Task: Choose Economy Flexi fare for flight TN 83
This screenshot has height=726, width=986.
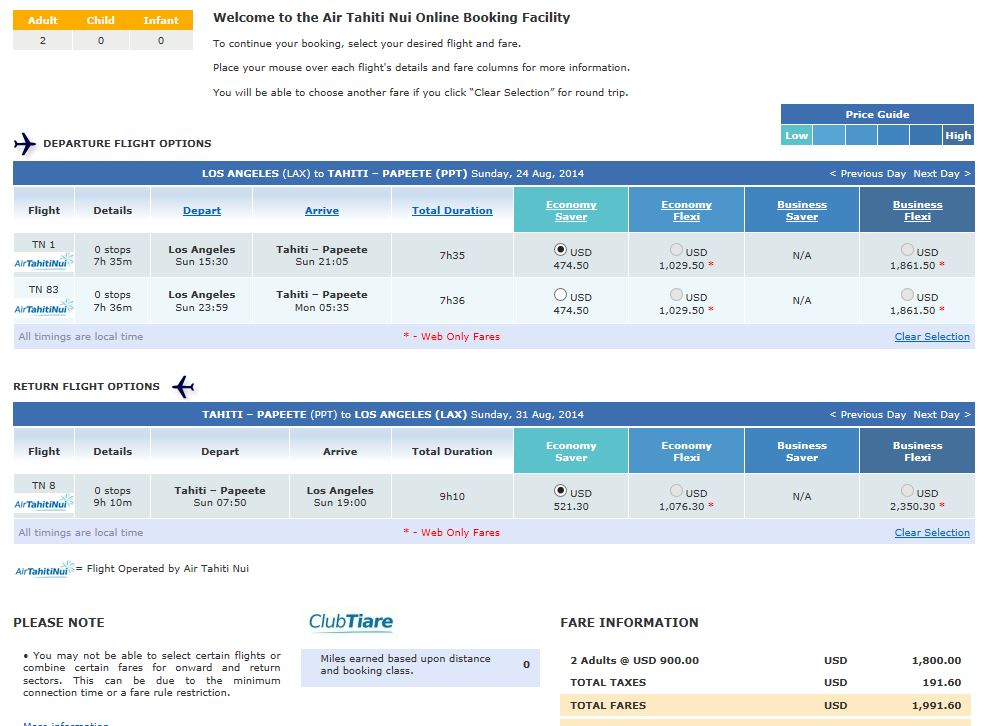Action: [x=676, y=295]
